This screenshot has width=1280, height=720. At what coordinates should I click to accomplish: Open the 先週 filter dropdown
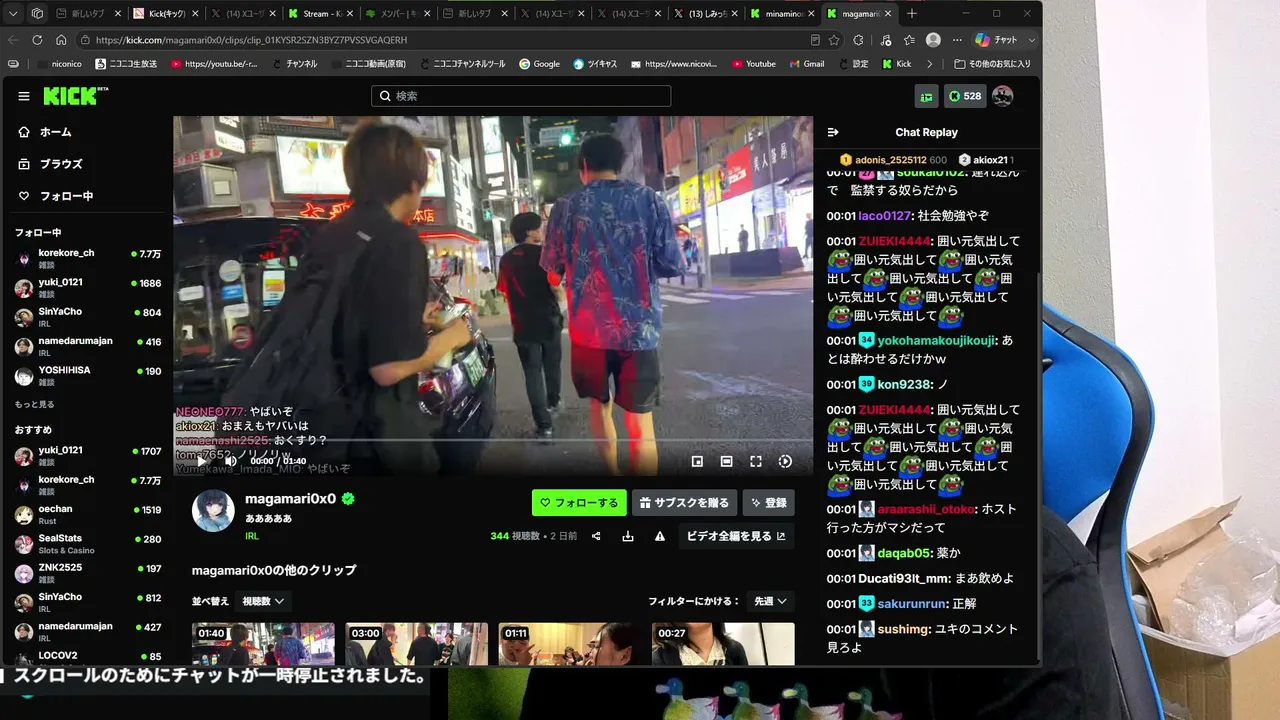[770, 601]
